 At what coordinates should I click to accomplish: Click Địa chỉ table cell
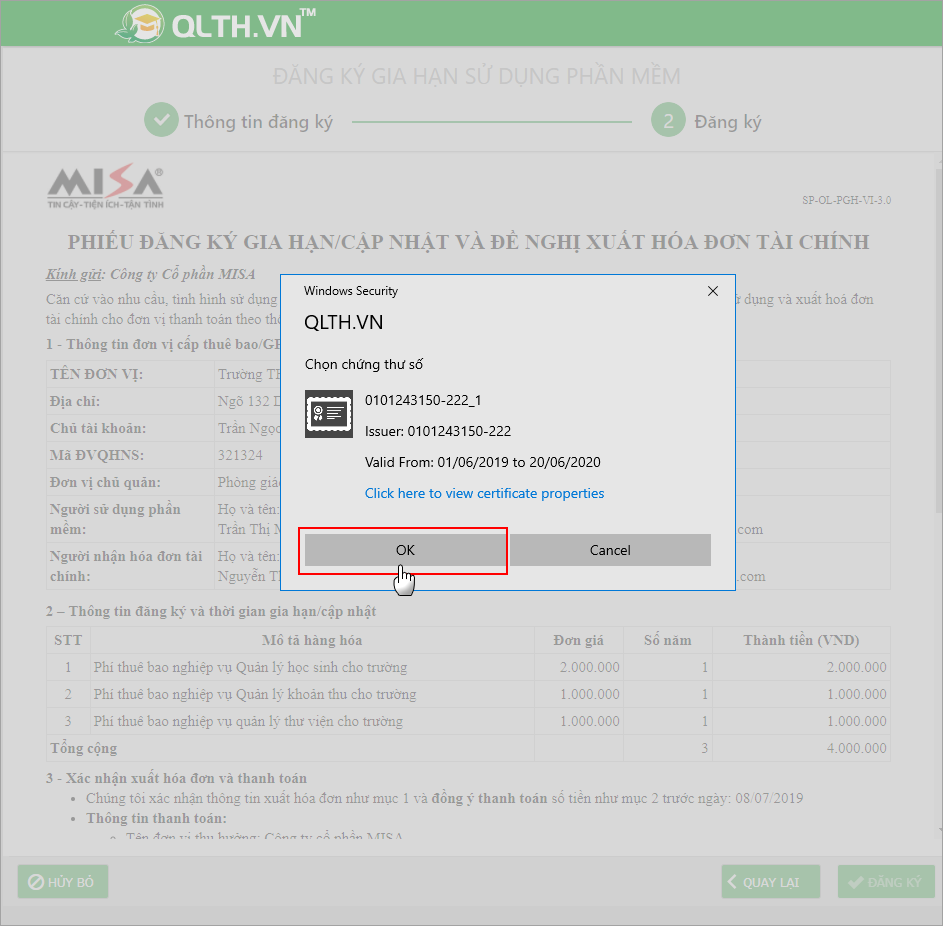131,401
